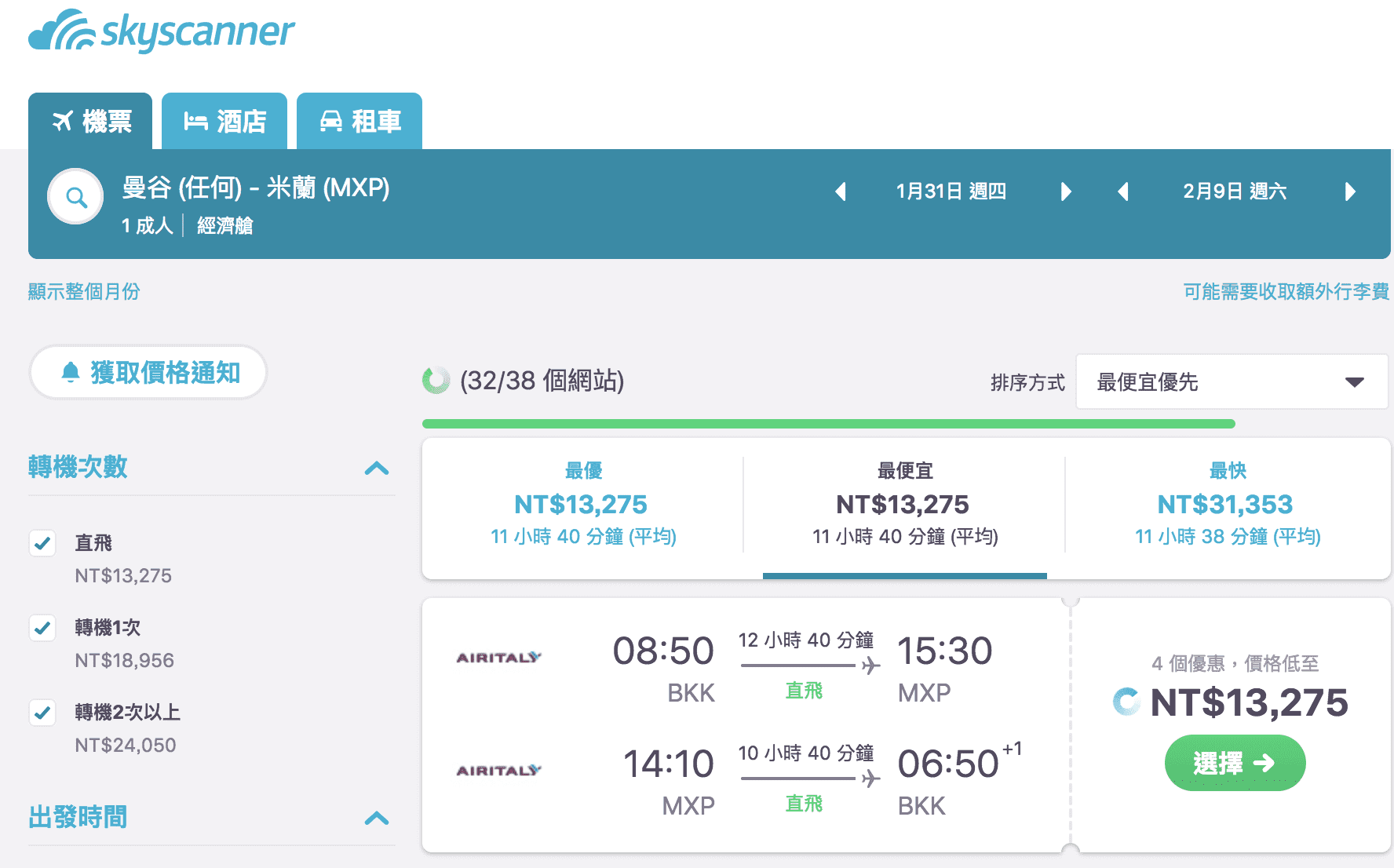
Task: Switch to the 最優 results tab
Action: (x=582, y=502)
